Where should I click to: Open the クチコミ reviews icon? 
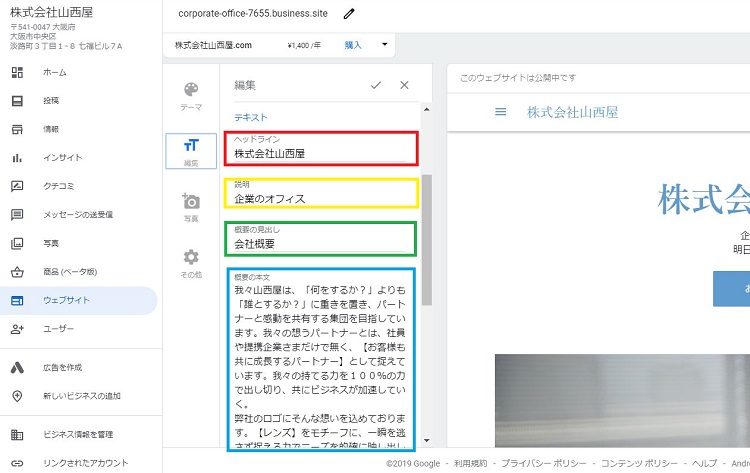[17, 186]
